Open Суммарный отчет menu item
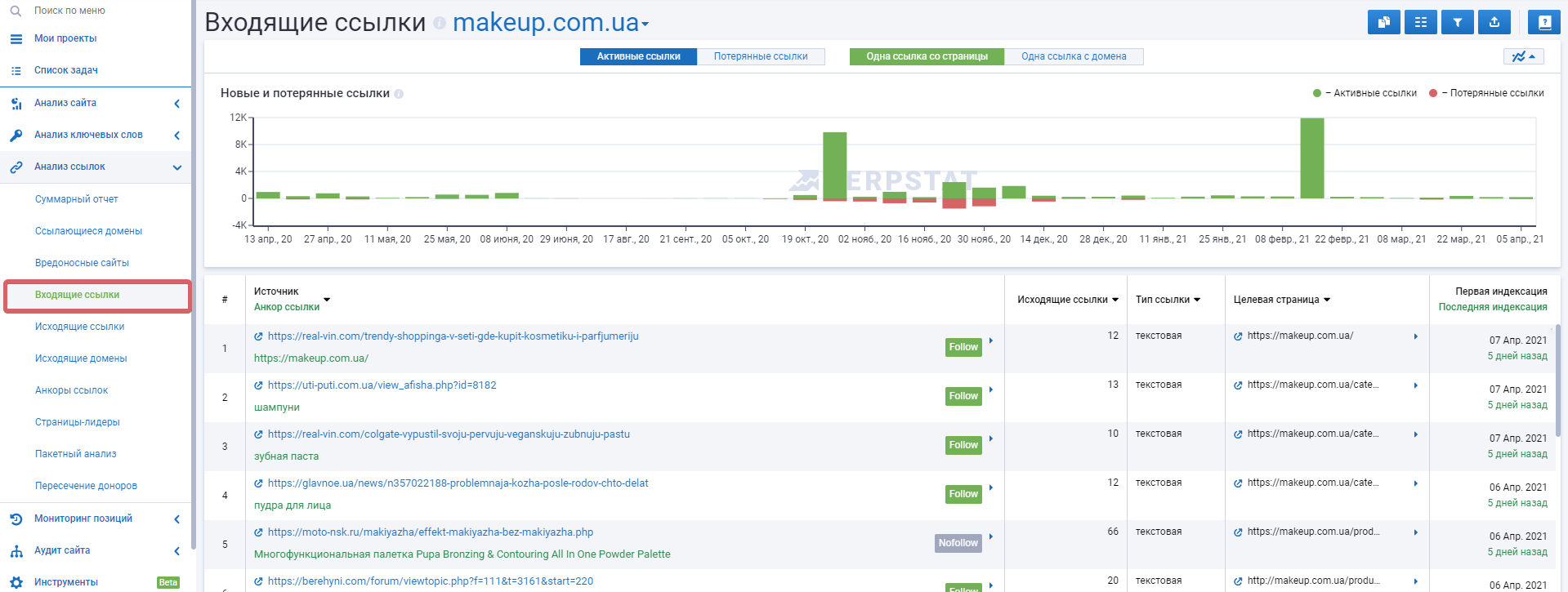 pos(77,199)
